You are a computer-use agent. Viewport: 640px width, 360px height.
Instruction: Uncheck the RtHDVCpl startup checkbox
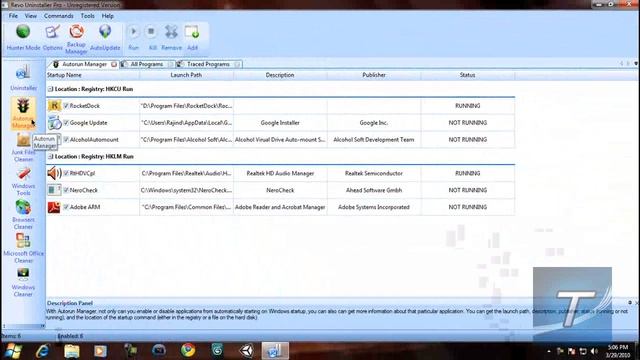coord(66,173)
